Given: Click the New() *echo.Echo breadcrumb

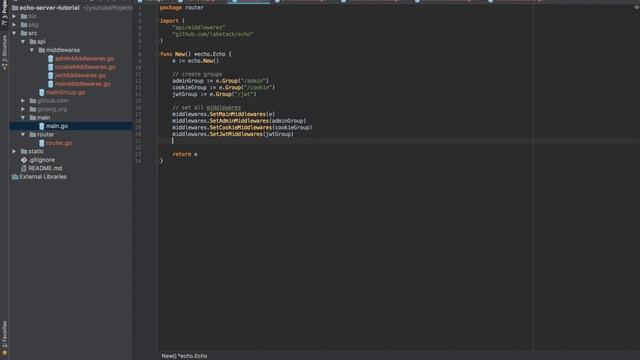Looking at the screenshot, I should click(184, 356).
